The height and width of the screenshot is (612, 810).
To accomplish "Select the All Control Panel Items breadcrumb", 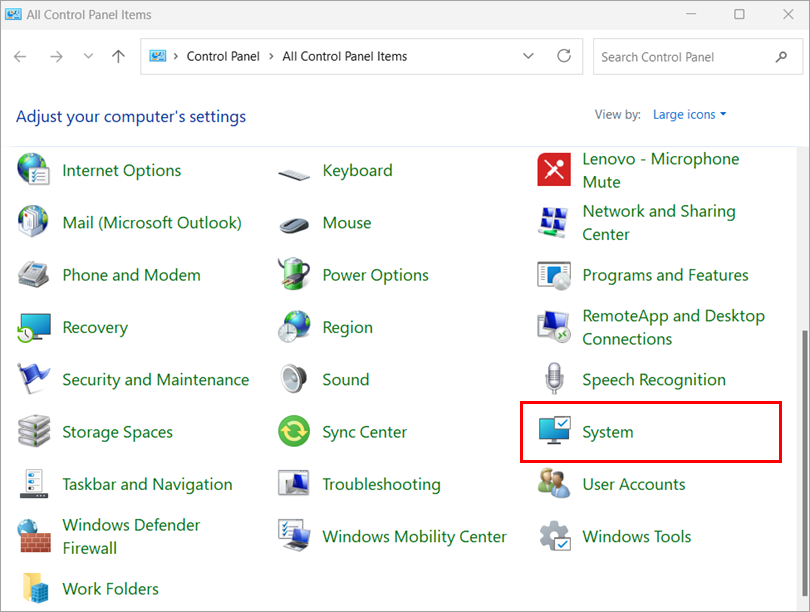I will tap(345, 57).
